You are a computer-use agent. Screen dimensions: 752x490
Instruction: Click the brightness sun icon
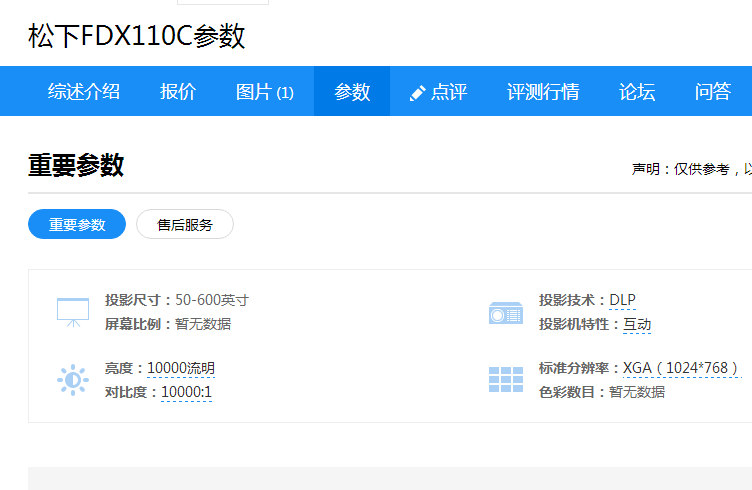pos(73,380)
